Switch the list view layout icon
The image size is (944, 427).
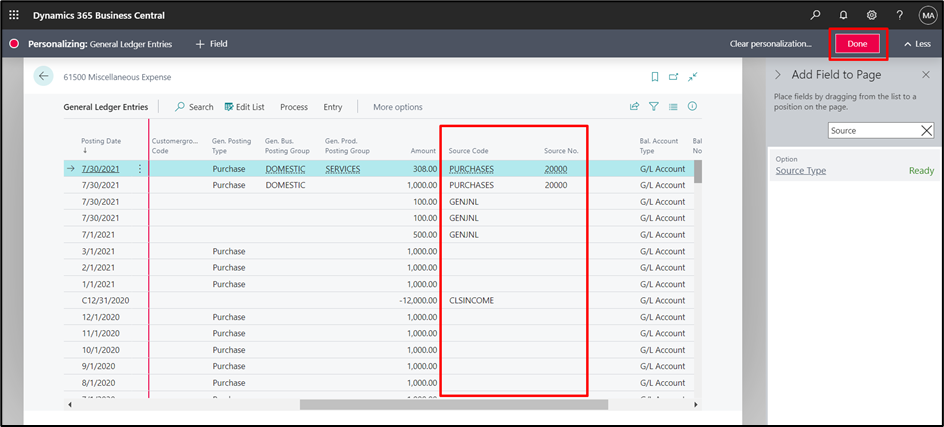pos(673,107)
